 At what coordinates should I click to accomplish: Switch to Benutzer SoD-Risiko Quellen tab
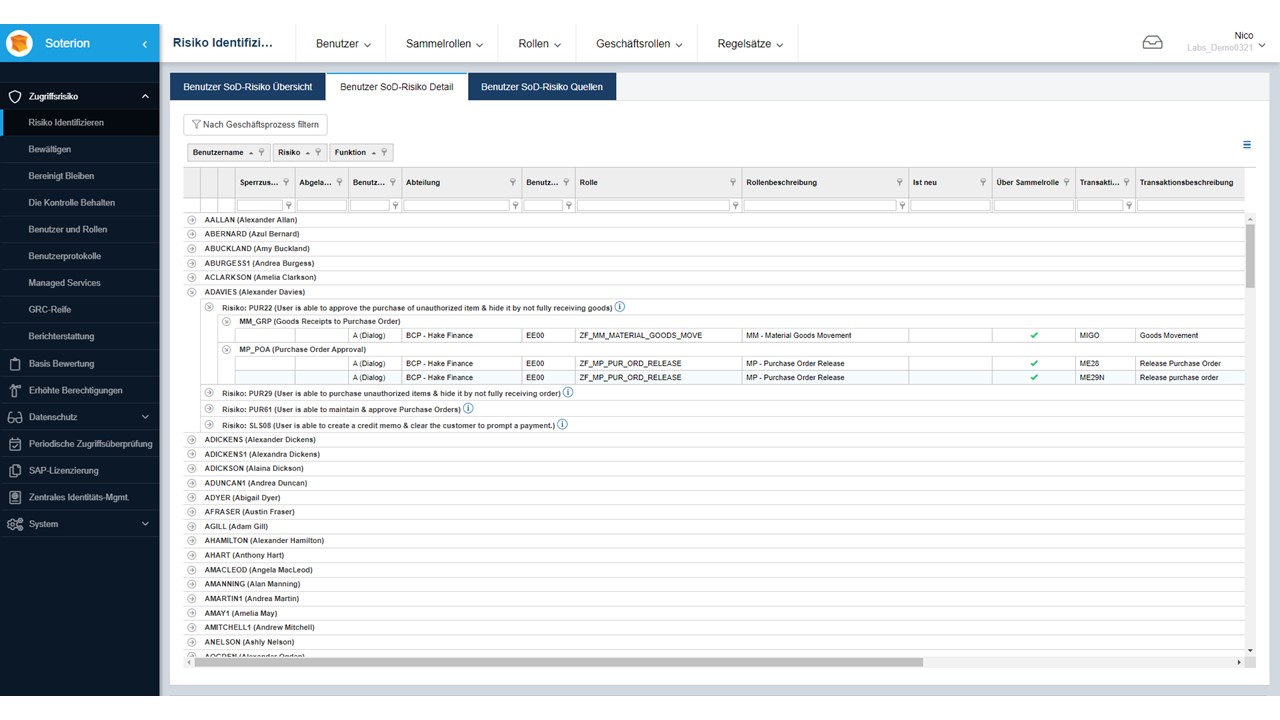pyautogui.click(x=542, y=87)
